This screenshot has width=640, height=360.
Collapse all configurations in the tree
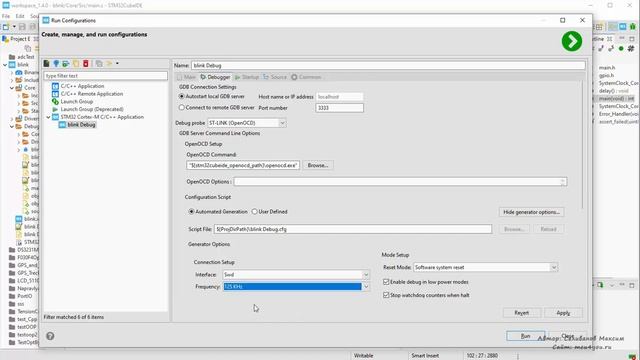[99, 63]
